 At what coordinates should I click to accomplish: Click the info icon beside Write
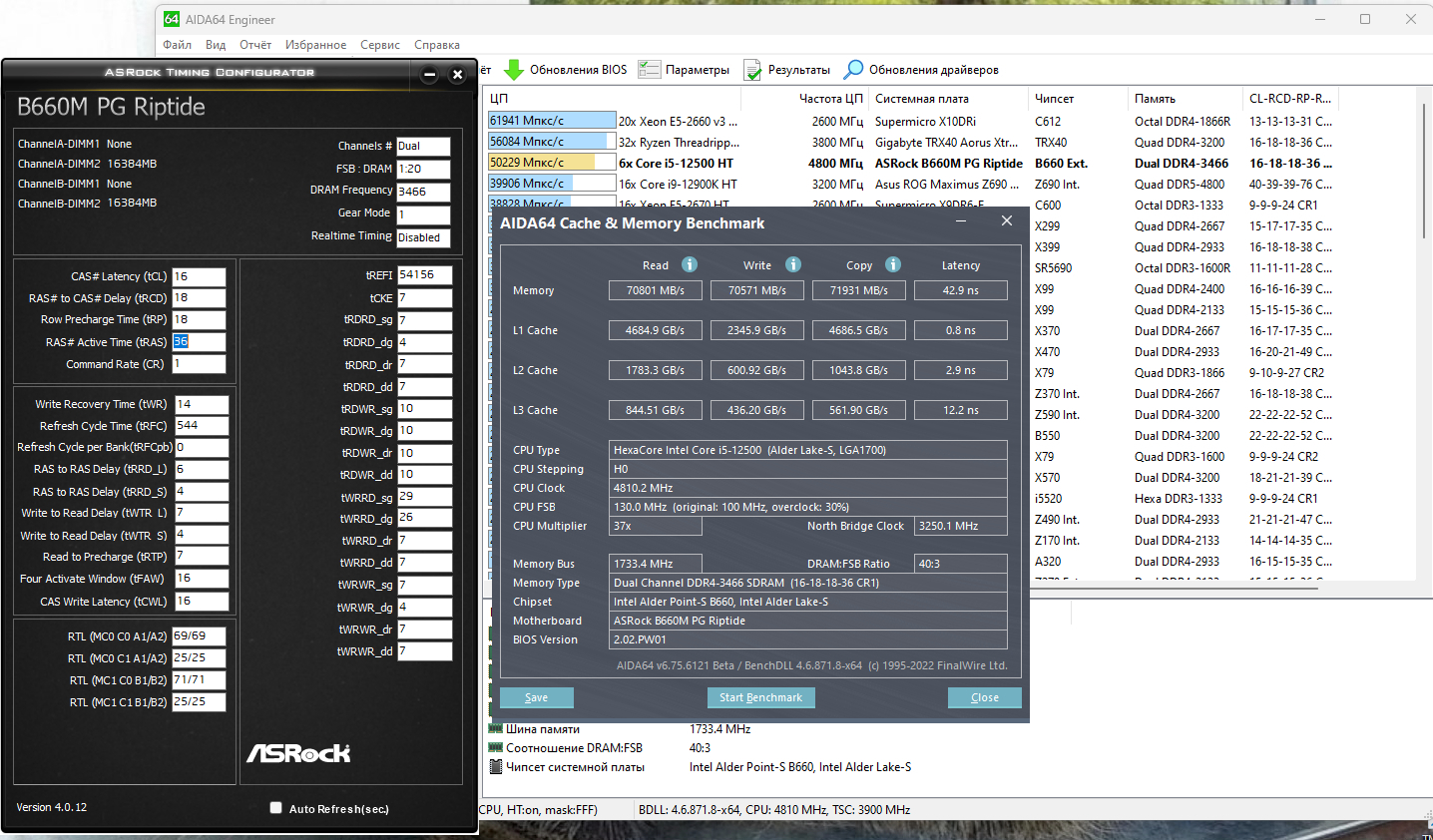click(x=793, y=264)
